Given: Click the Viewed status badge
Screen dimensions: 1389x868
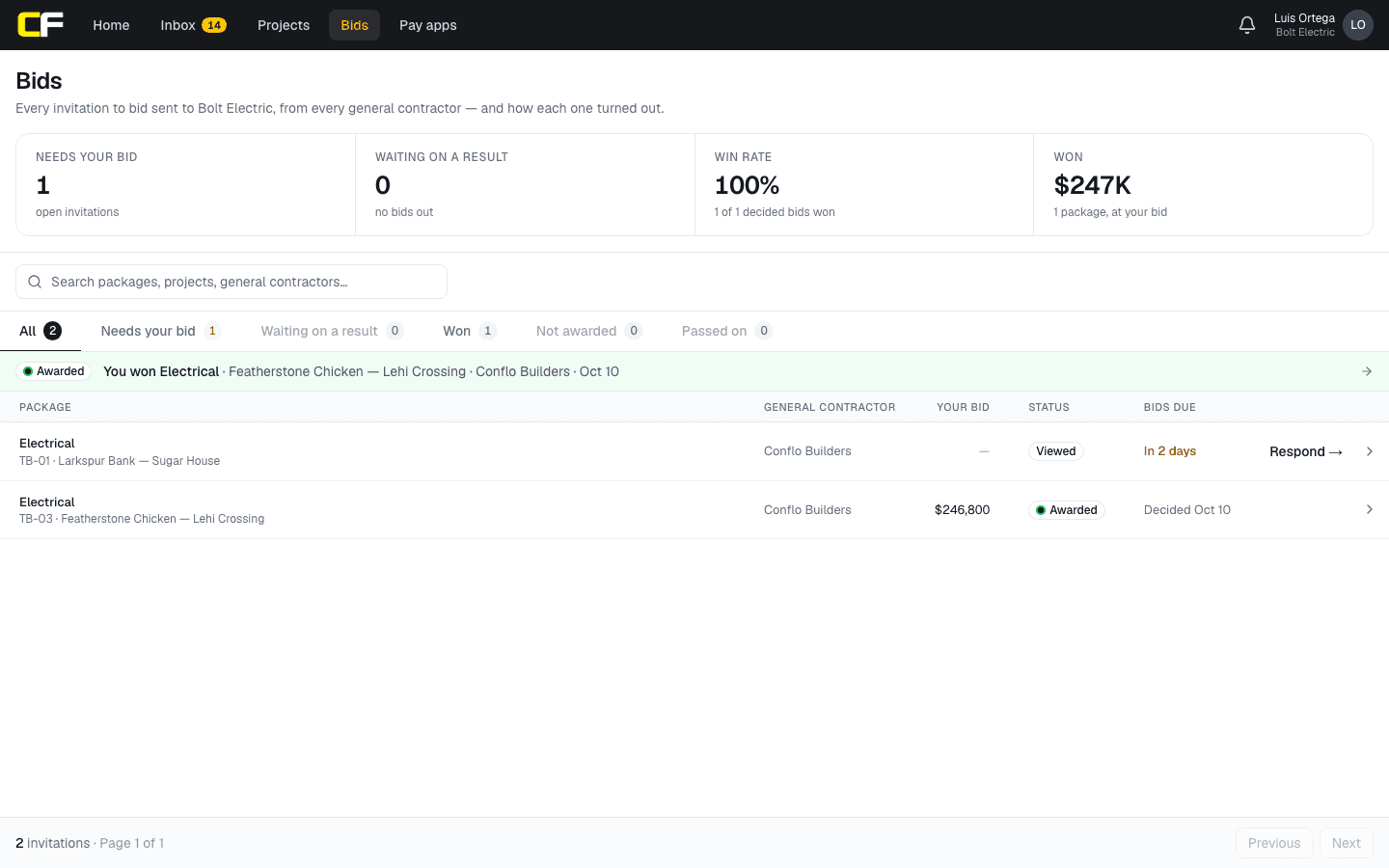Looking at the screenshot, I should click(x=1055, y=451).
